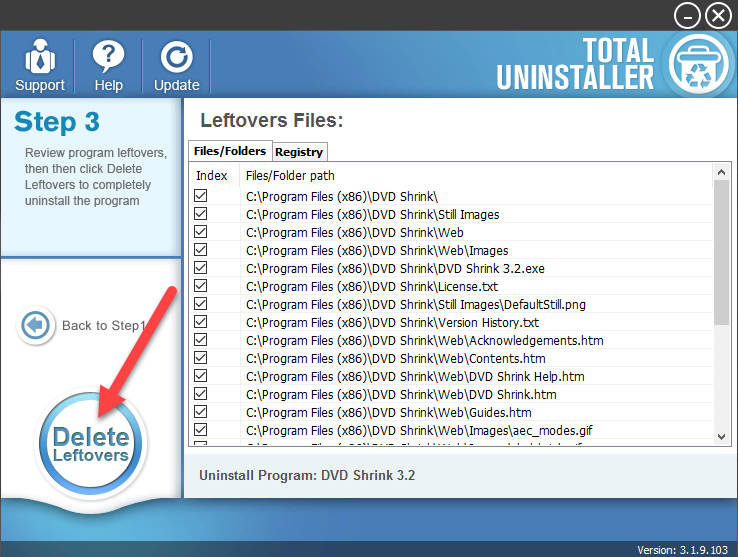Open the Support icon in the toolbar

(40, 57)
